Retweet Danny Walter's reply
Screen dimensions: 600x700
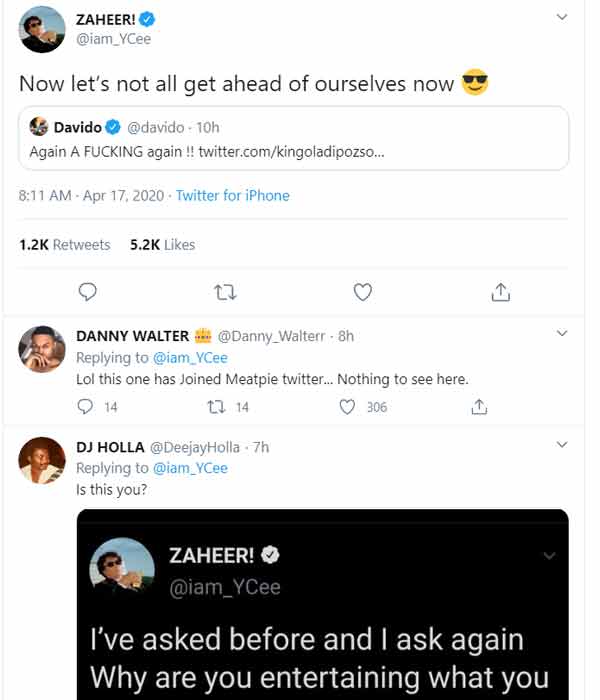(x=216, y=407)
